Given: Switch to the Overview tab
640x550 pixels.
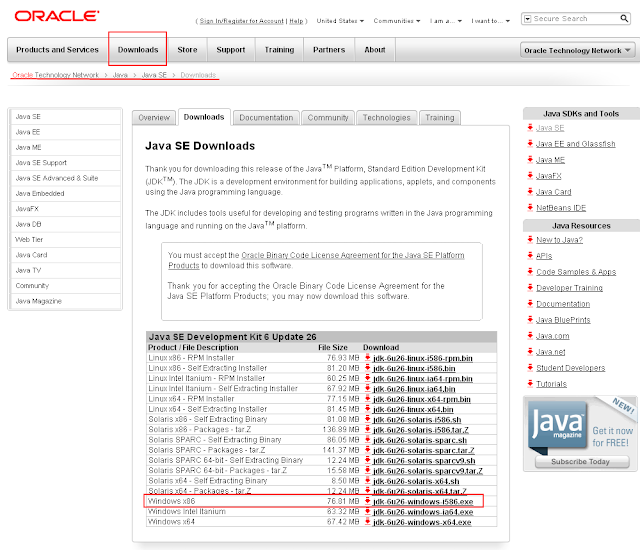Looking at the screenshot, I should (154, 118).
